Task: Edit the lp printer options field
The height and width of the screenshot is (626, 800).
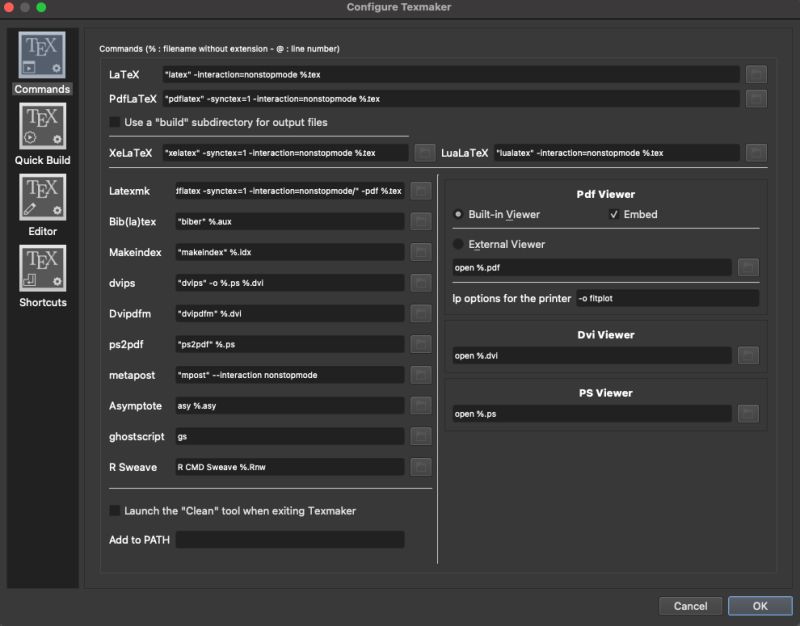Action: pyautogui.click(x=667, y=298)
